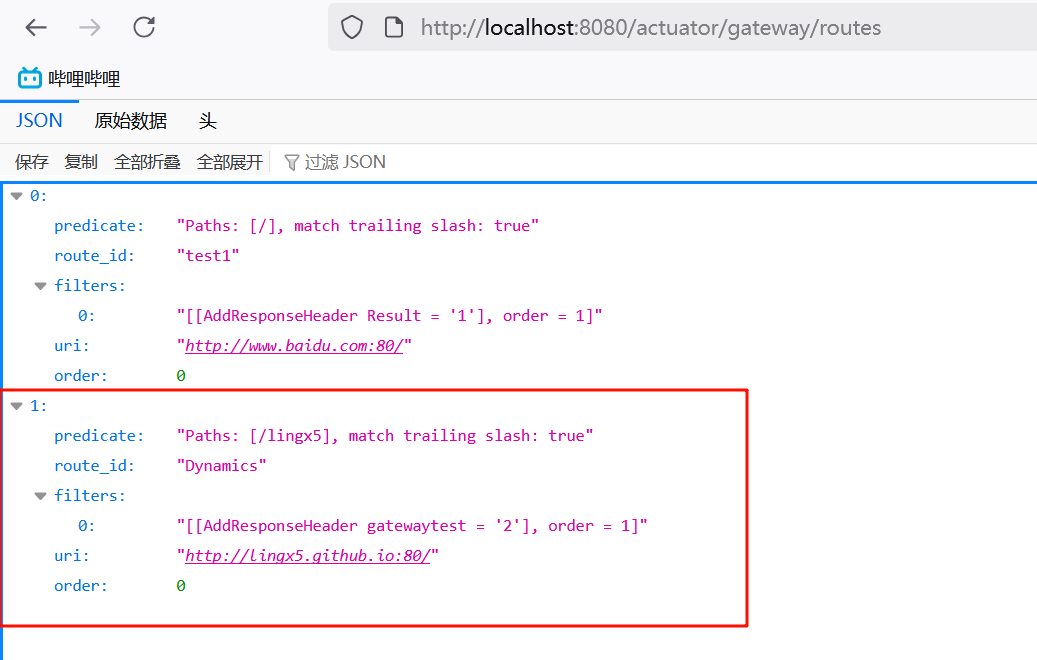Viewport: 1037px width, 660px height.
Task: Reload the page with the refresh icon
Action: (x=144, y=27)
